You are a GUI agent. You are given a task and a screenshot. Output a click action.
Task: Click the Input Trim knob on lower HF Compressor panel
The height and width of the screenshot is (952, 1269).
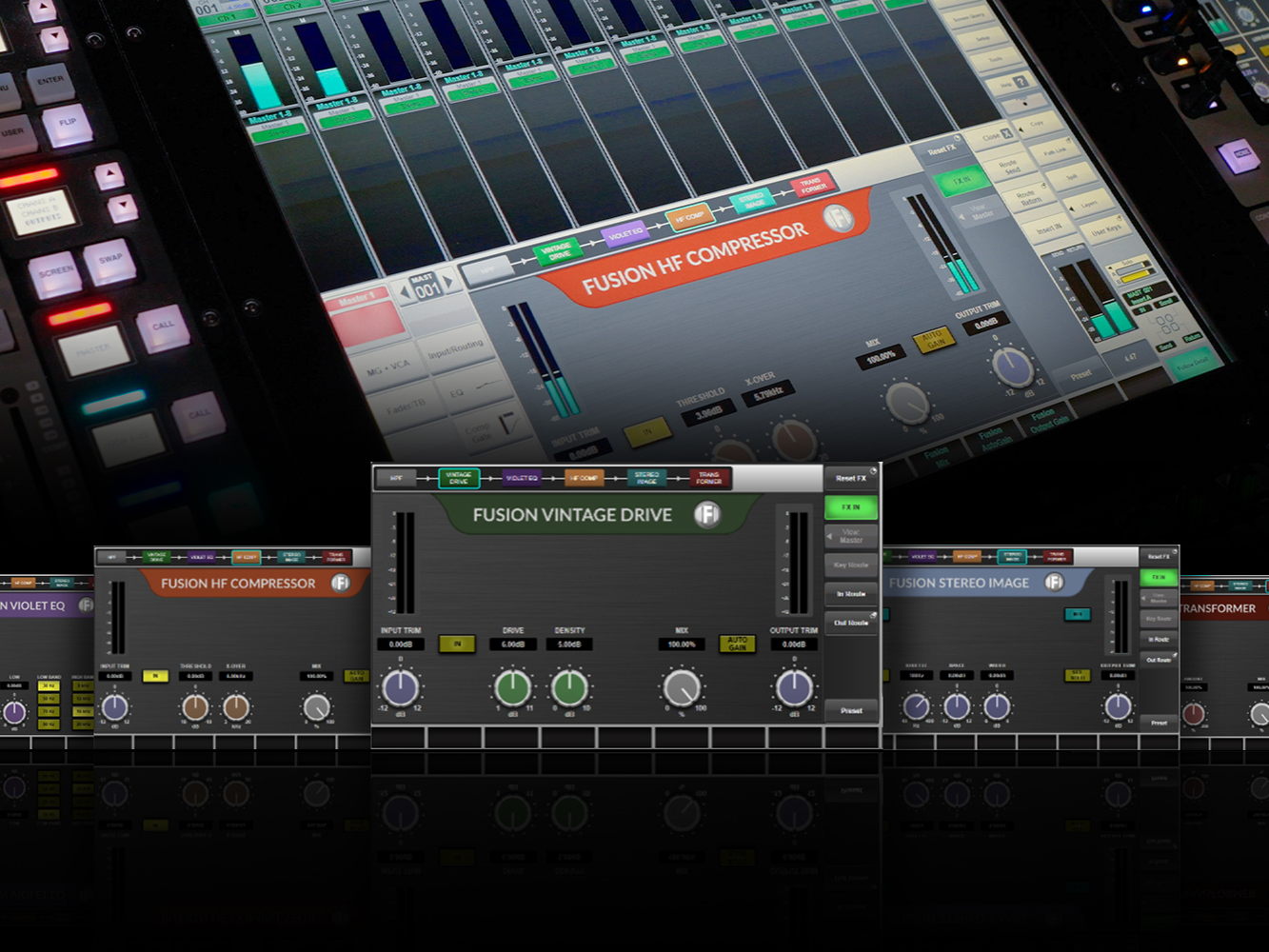pos(114,706)
